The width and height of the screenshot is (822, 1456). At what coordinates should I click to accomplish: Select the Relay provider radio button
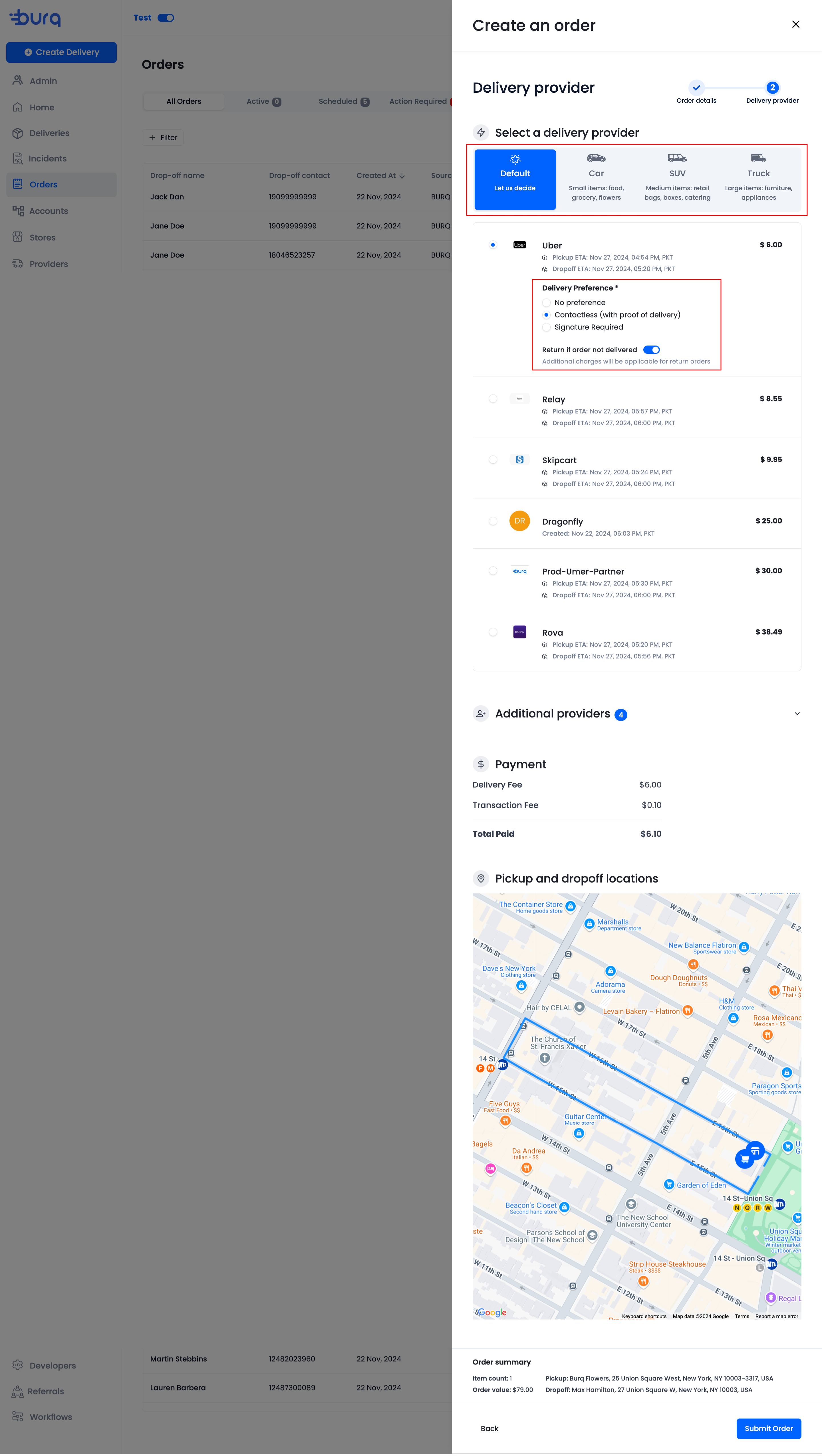click(492, 399)
